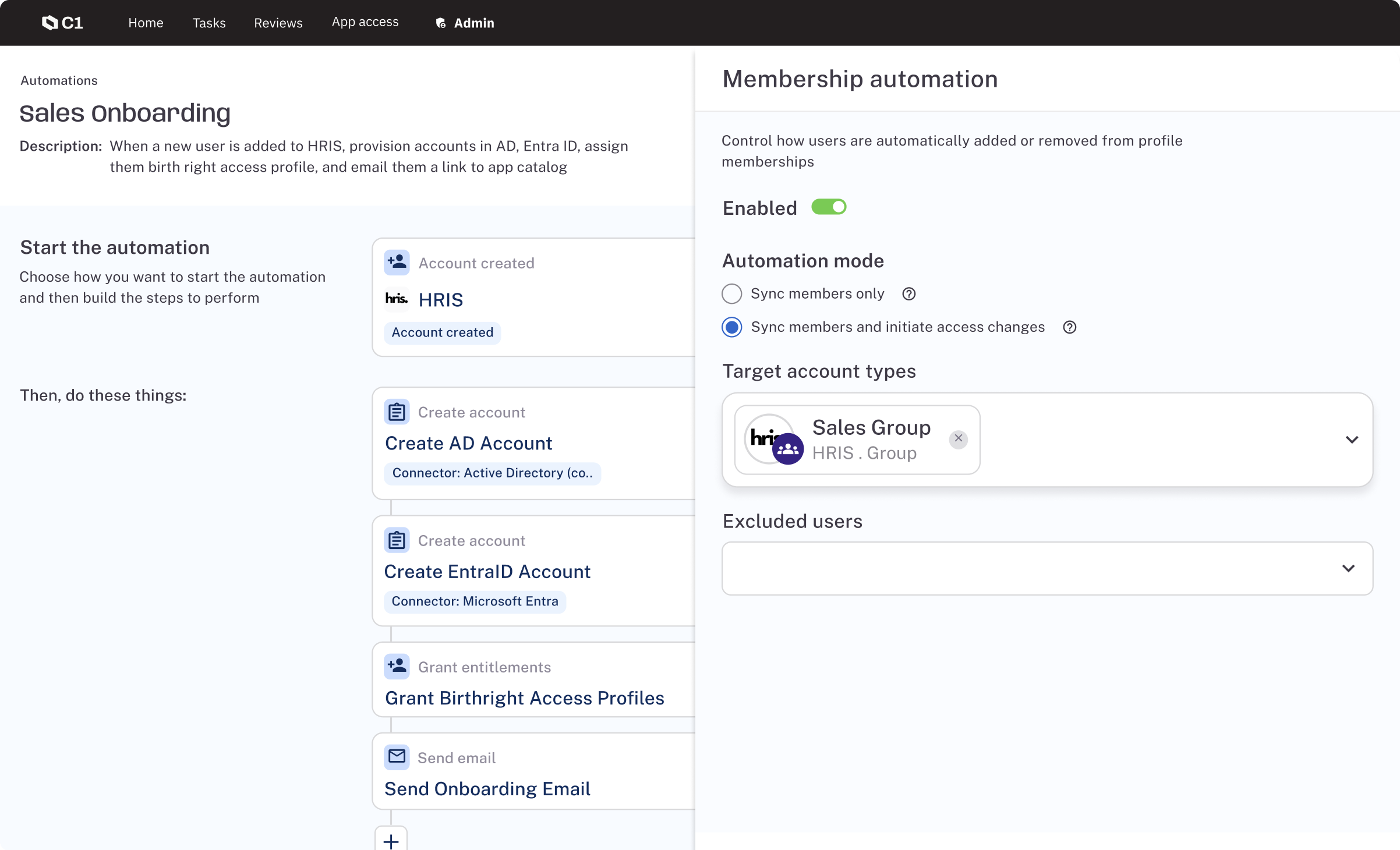Click the plus button to add a step

tap(390, 841)
